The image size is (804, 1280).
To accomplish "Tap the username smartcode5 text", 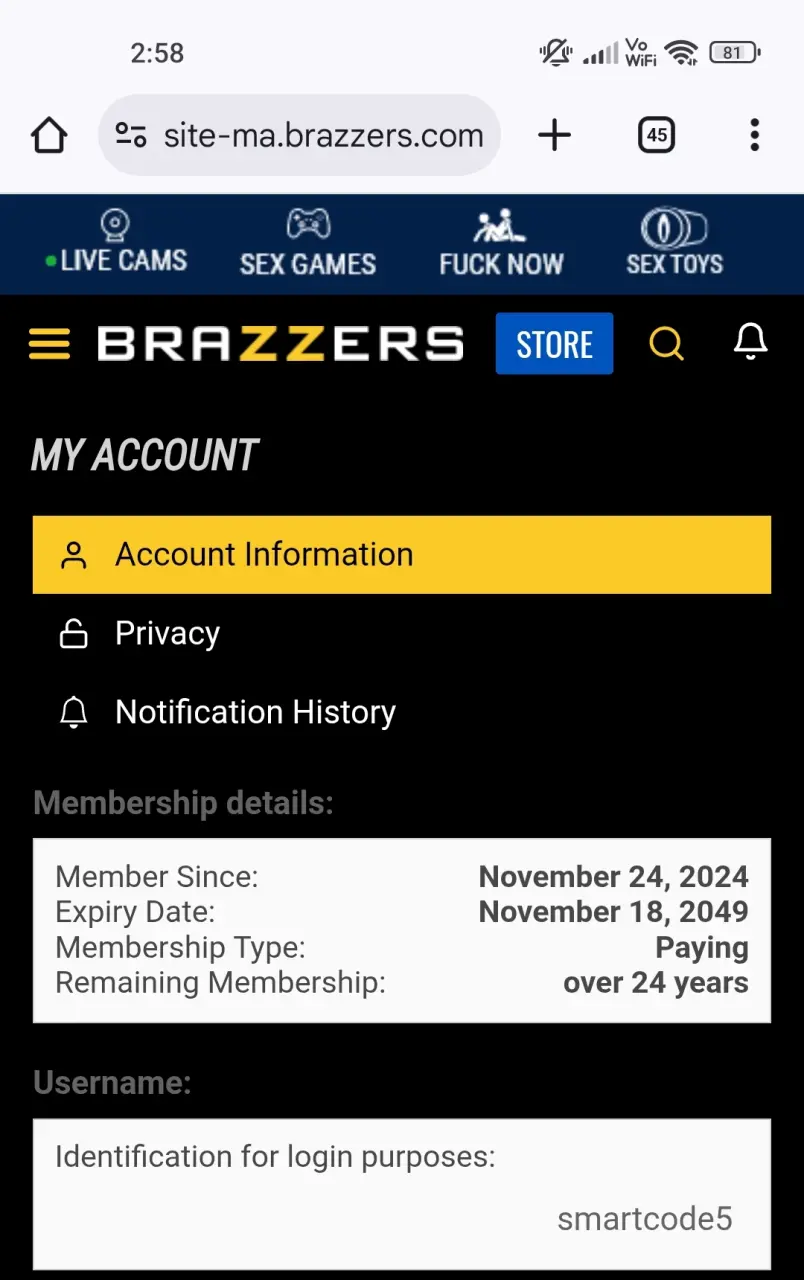I will click(x=645, y=1219).
